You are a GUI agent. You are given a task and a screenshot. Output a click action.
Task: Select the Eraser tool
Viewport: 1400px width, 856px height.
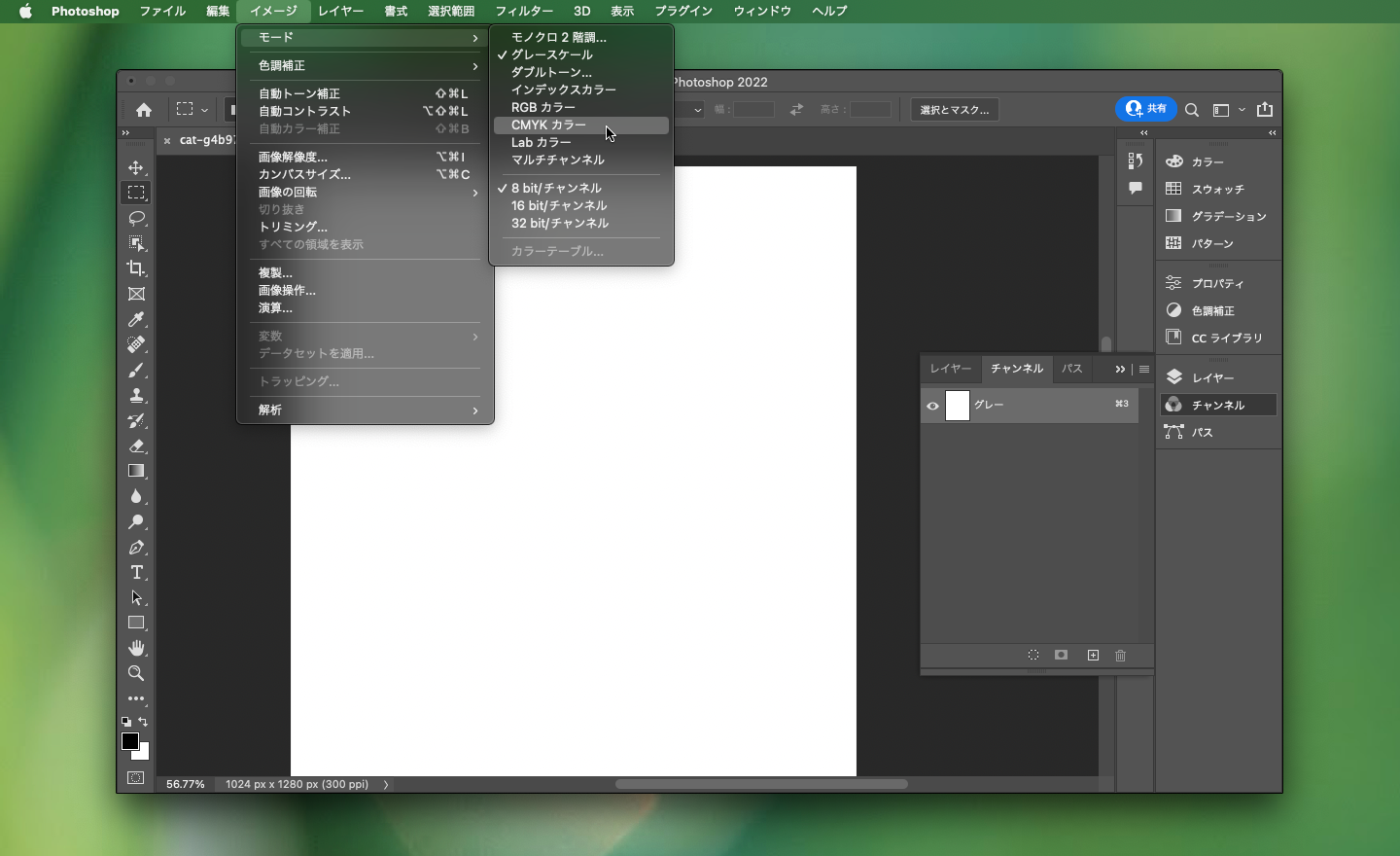[136, 446]
